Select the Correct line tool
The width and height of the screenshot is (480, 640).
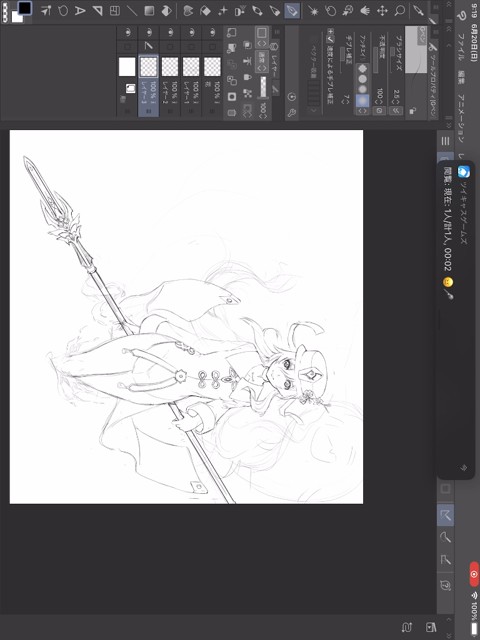point(46,11)
